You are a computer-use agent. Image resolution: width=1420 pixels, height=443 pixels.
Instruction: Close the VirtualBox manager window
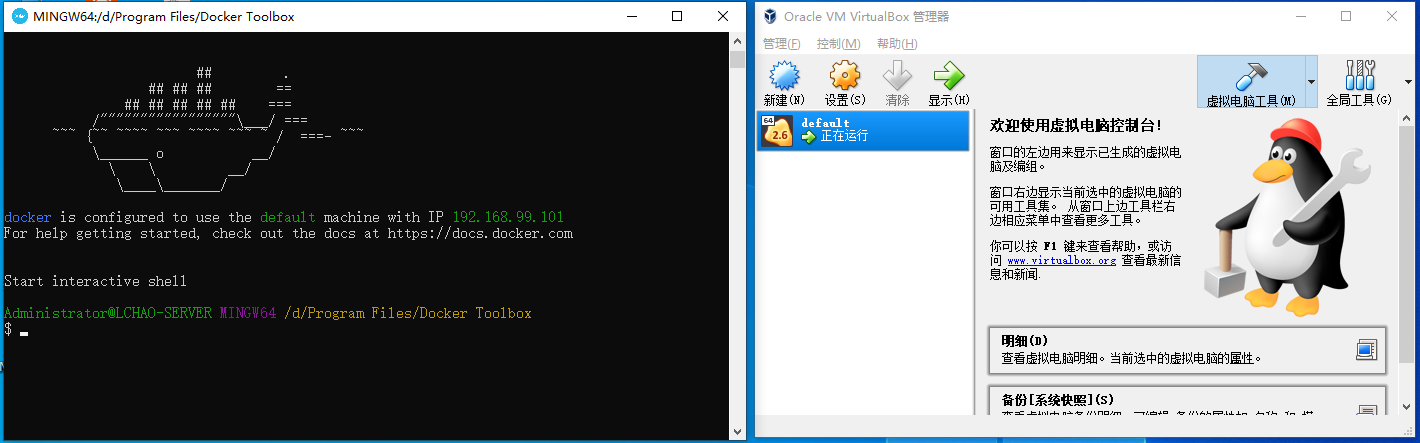[x=1392, y=16]
